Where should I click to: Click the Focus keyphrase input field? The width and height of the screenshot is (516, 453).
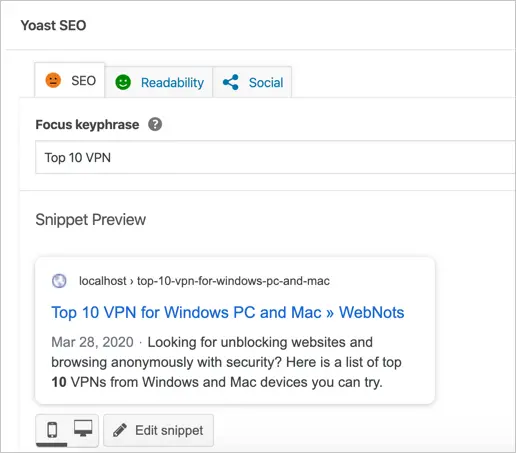point(275,157)
